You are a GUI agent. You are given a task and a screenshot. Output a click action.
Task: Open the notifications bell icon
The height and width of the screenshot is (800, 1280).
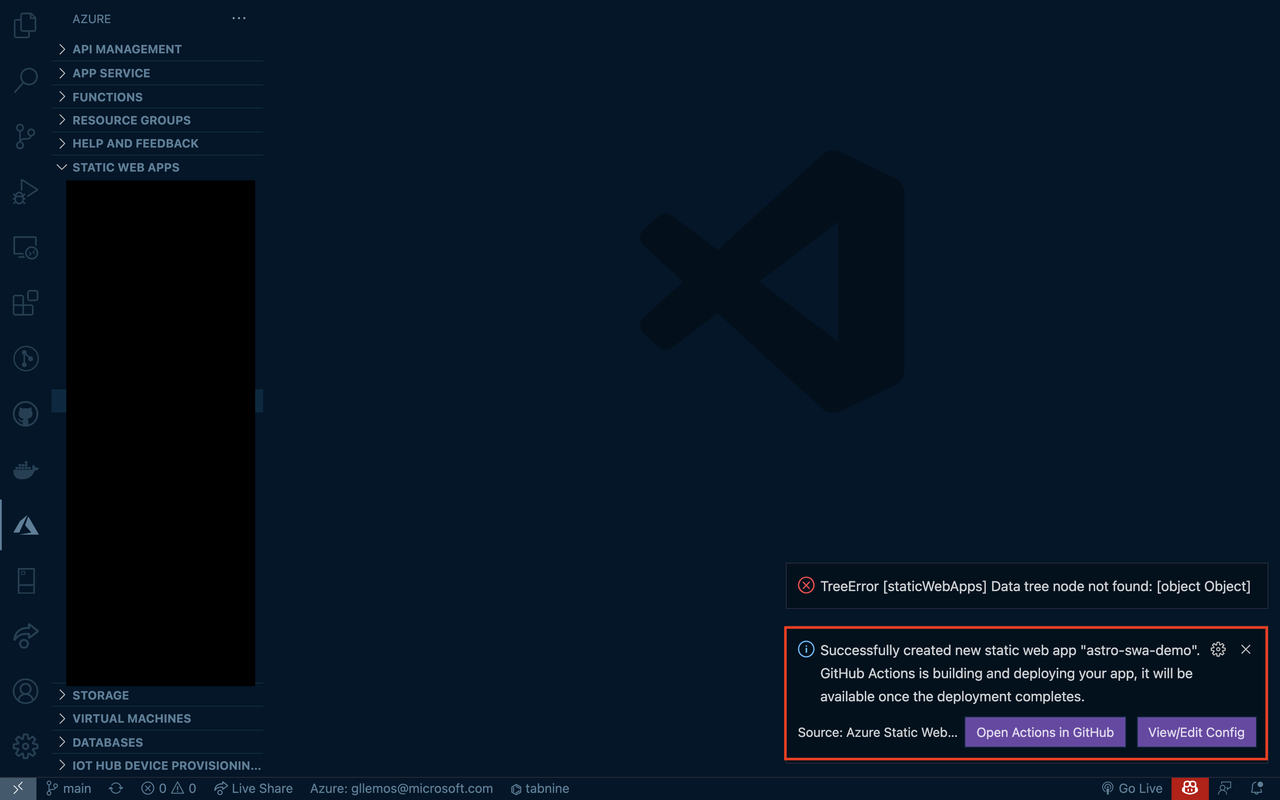[1257, 788]
